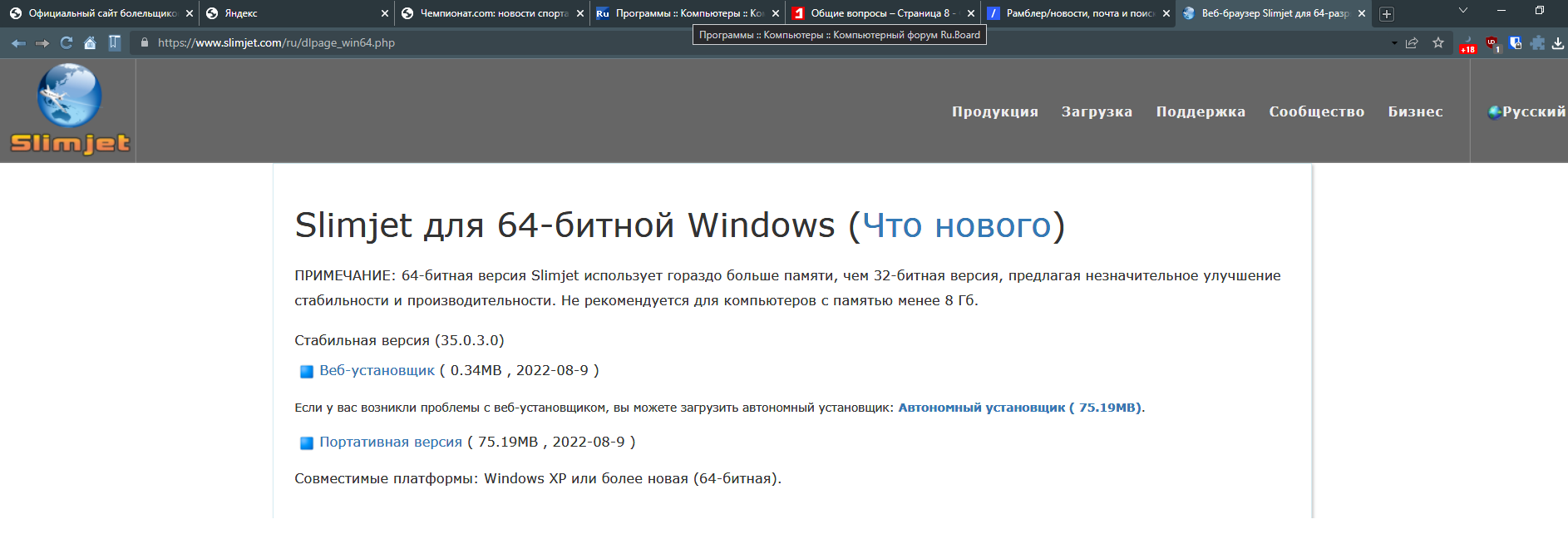This screenshot has width=1568, height=539.
Task: Reload the current page
Action: point(67,42)
